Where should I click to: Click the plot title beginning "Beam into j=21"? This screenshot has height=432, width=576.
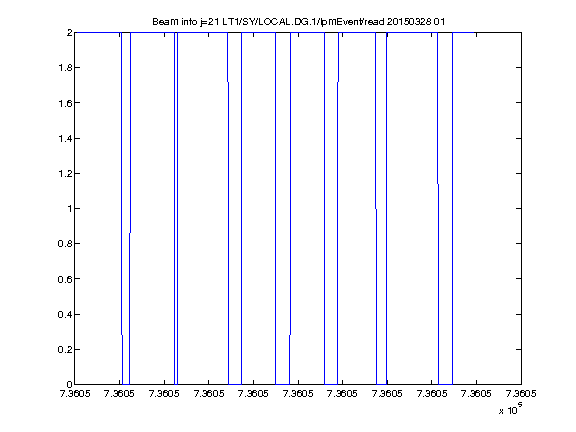[299, 22]
